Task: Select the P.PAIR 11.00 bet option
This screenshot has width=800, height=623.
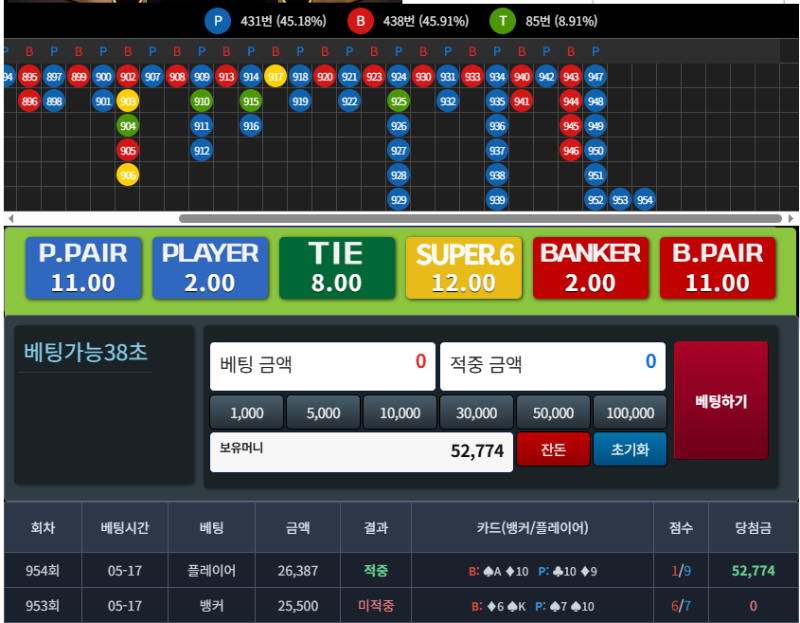Action: [83, 268]
